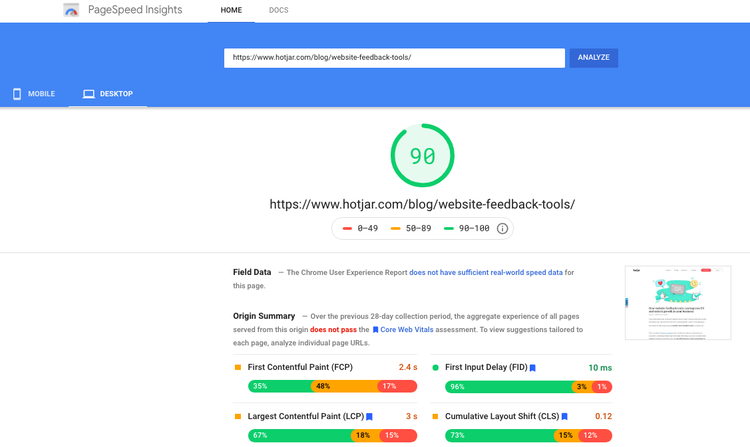Image resolution: width=750 pixels, height=447 pixels.
Task: Click the 'Origin Summary' heading
Action: tap(264, 316)
